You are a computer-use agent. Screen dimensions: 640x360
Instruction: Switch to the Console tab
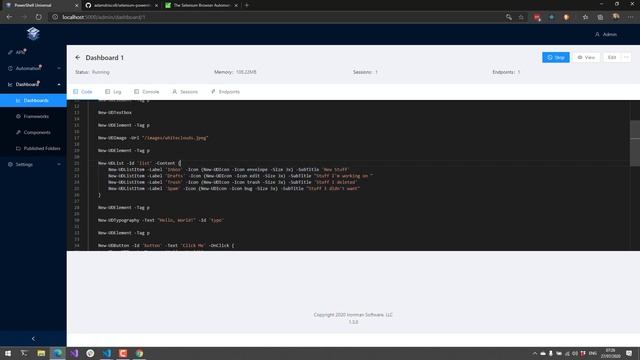click(147, 92)
